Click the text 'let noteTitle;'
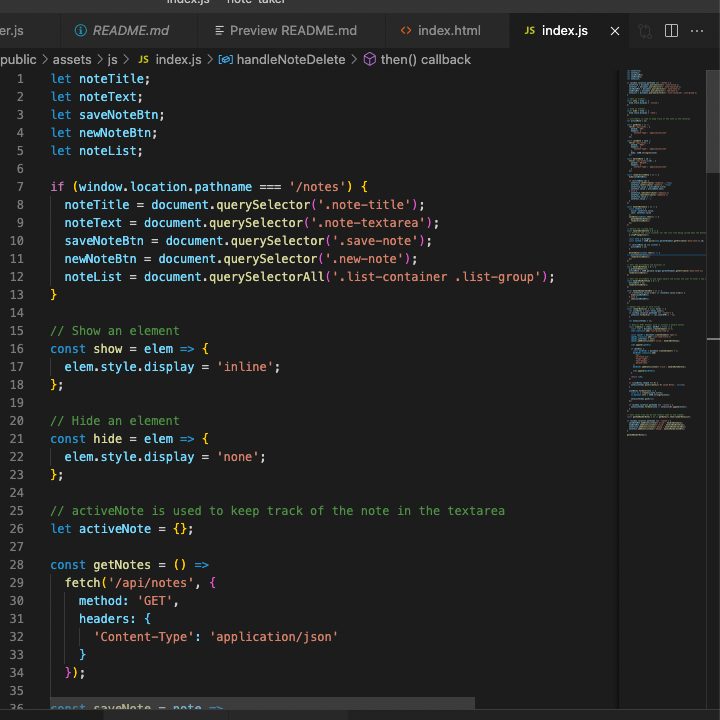This screenshot has height=720, width=720. 100,79
